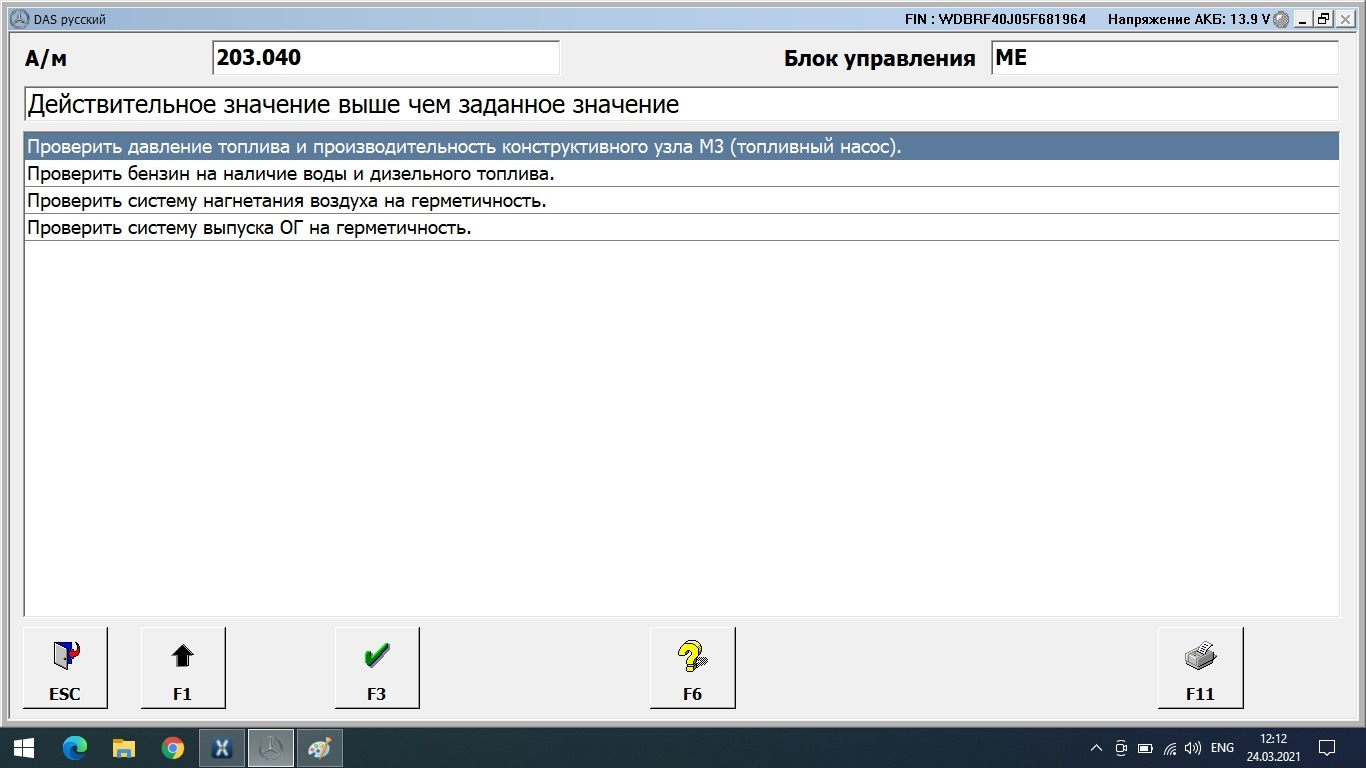Select the row about water and diesel in petrol
Viewport: 1366px width, 768px height.
[x=681, y=174]
